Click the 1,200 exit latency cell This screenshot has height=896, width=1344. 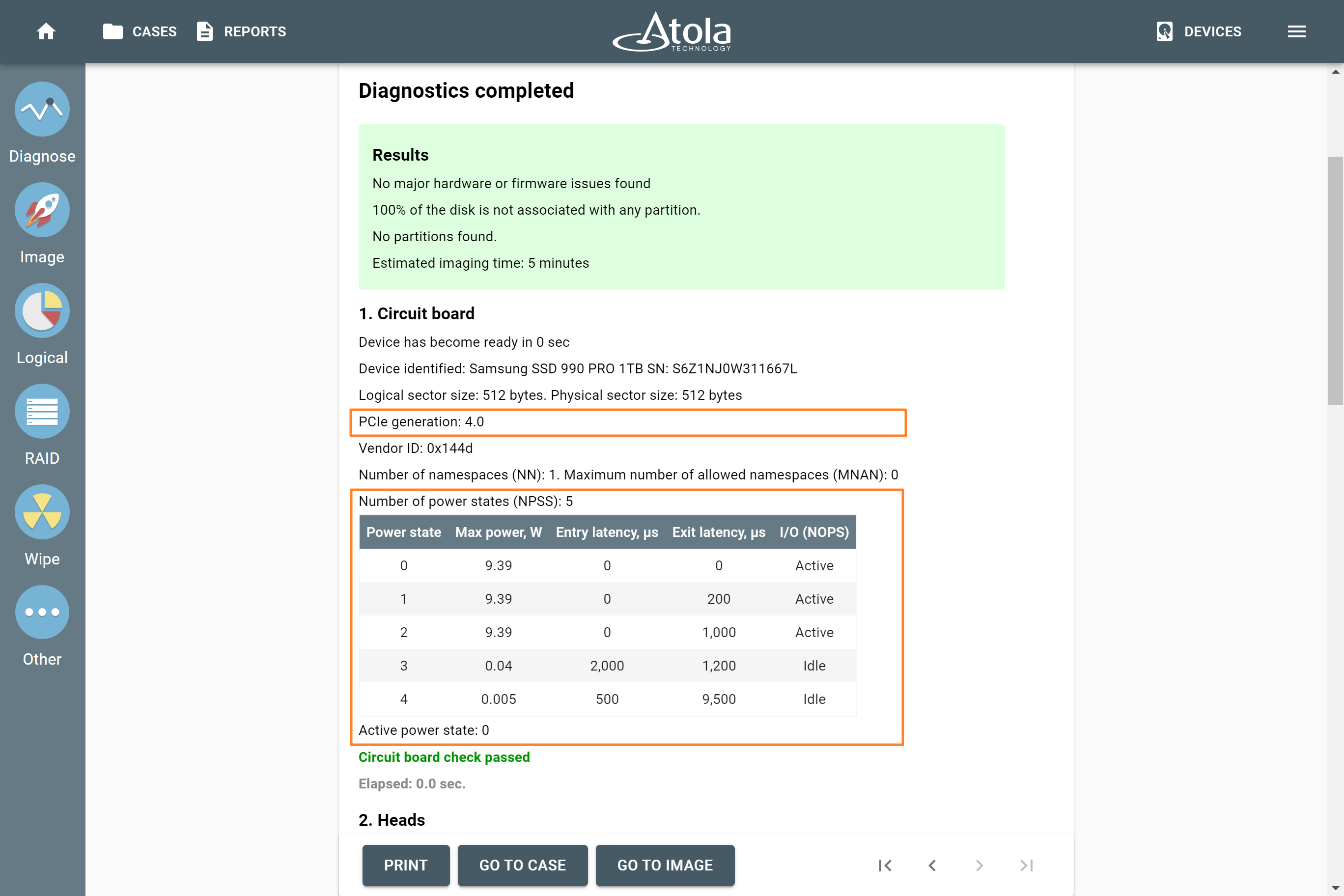(719, 666)
